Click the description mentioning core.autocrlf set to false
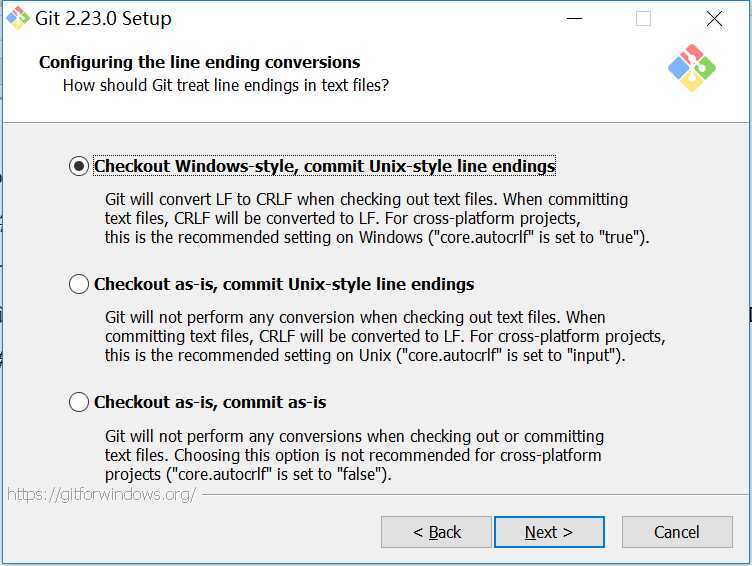 [354, 455]
